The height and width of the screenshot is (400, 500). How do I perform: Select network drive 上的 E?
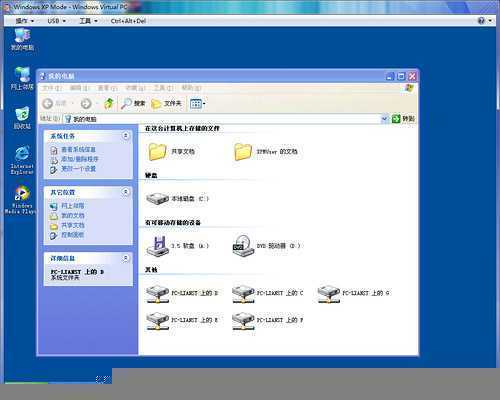click(182, 320)
